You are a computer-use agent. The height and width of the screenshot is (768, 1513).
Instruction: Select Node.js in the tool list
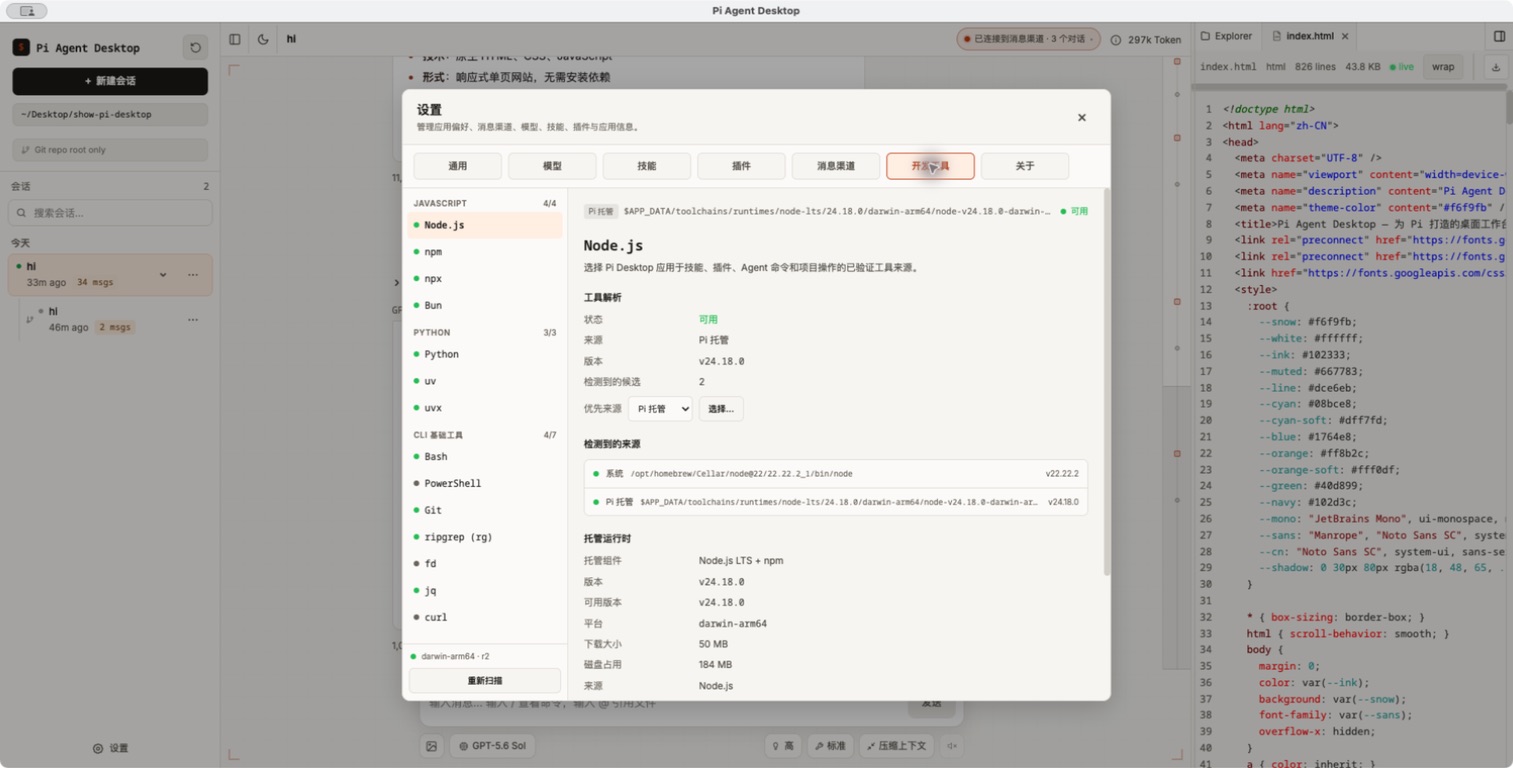[x=485, y=225]
